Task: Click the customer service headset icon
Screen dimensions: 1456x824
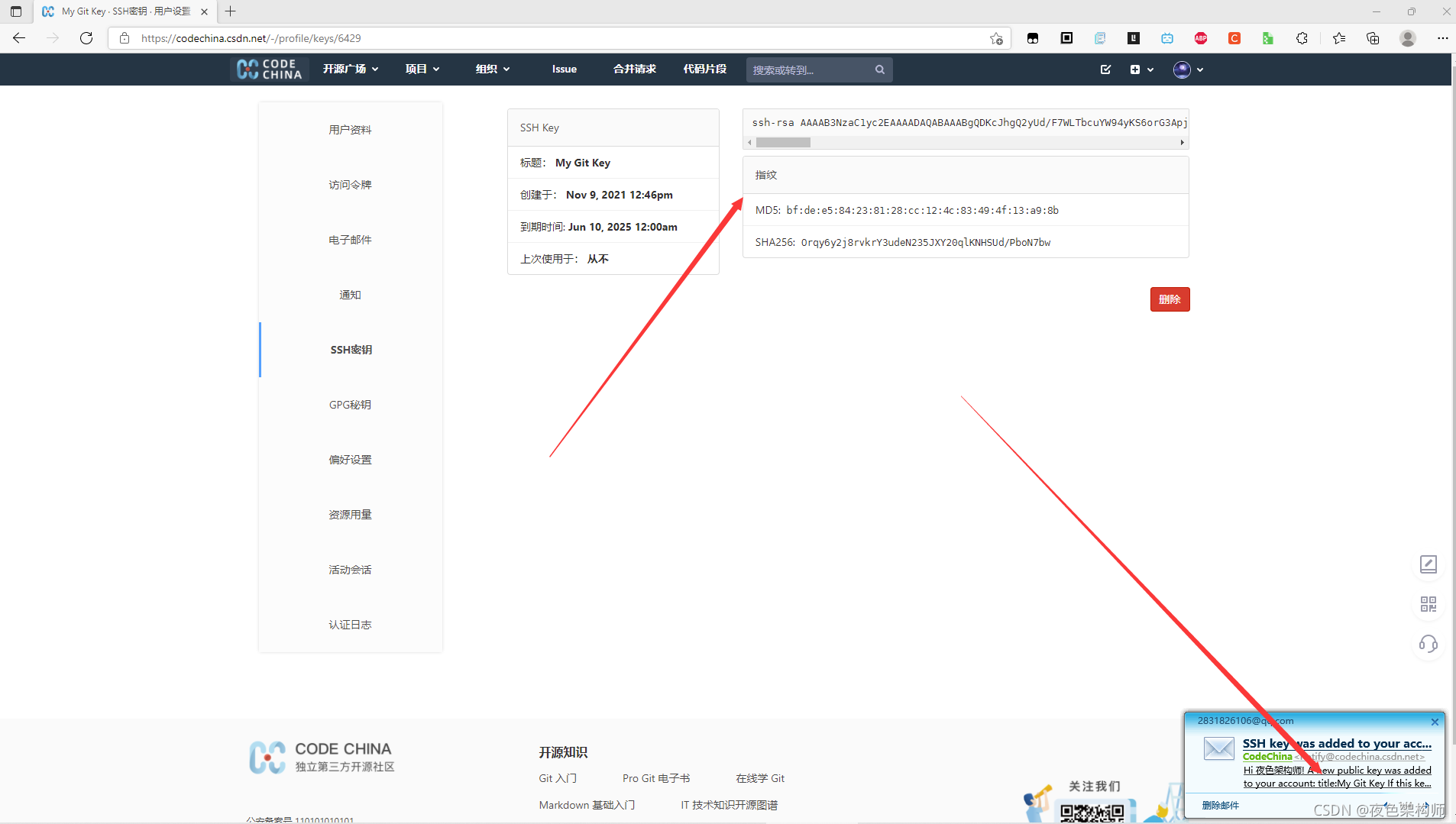Action: point(1428,644)
